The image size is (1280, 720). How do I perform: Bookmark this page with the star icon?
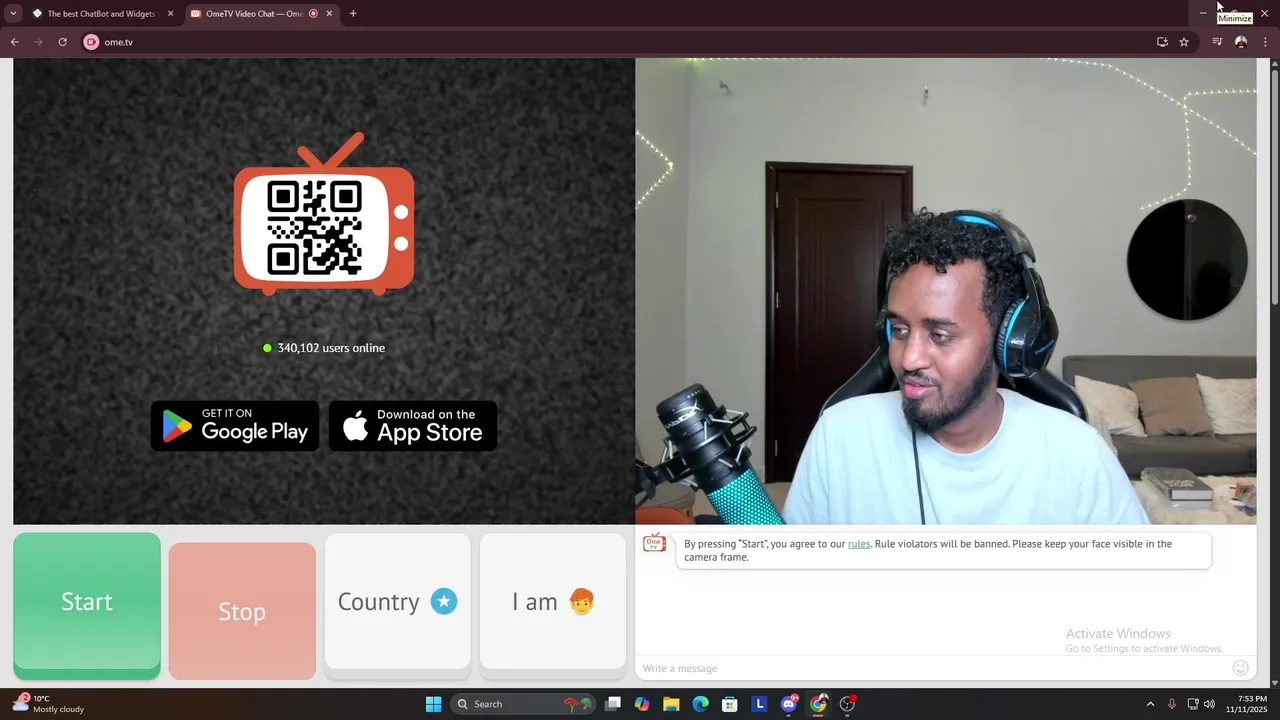point(1184,42)
